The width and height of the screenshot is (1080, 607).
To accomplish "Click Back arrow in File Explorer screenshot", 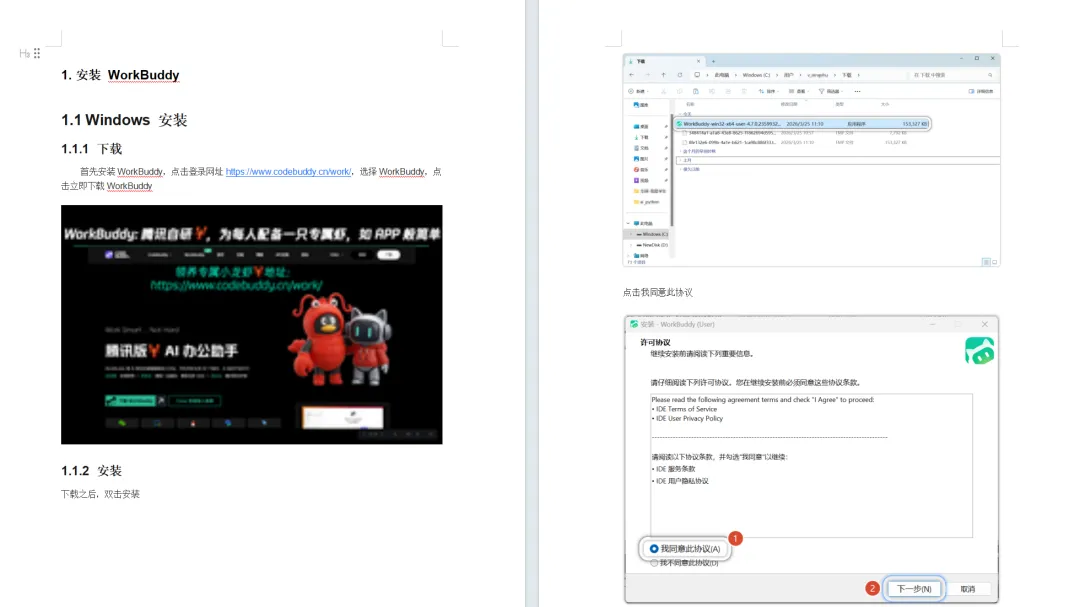I will (632, 75).
